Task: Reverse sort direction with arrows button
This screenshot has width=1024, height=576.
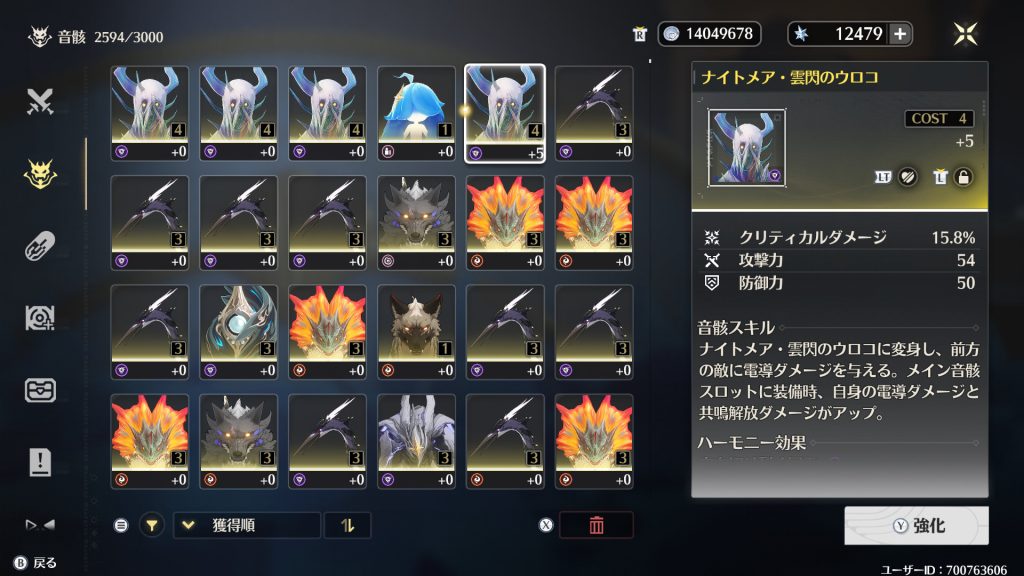Action: pyautogui.click(x=347, y=525)
